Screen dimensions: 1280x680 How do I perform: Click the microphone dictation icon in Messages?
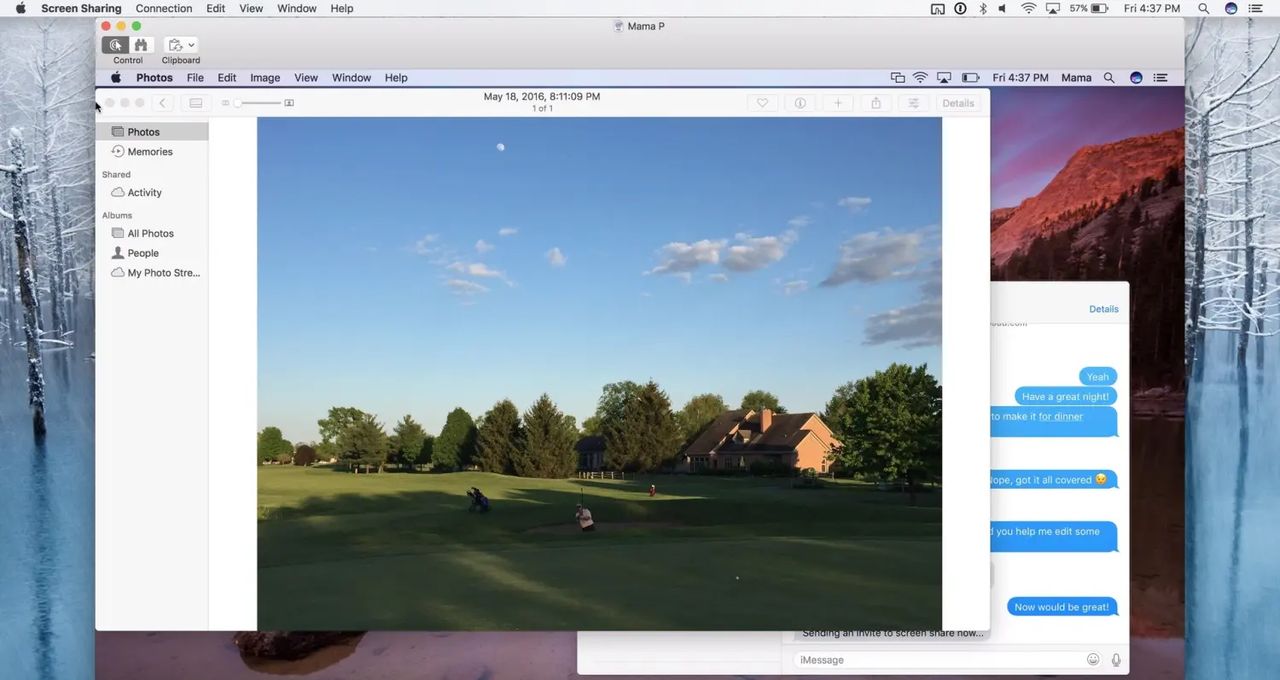[x=1116, y=660]
